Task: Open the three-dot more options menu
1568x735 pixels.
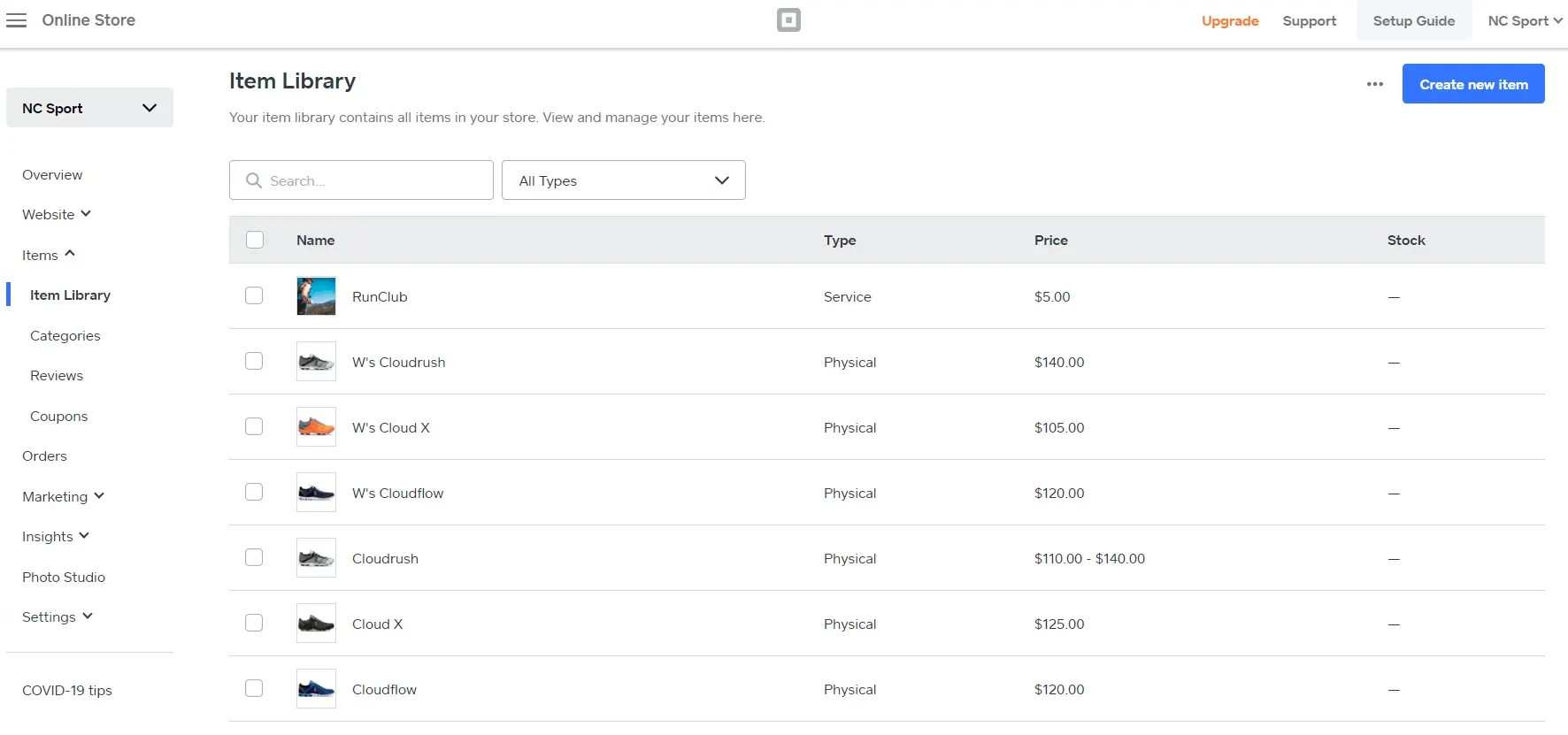Action: [1374, 84]
